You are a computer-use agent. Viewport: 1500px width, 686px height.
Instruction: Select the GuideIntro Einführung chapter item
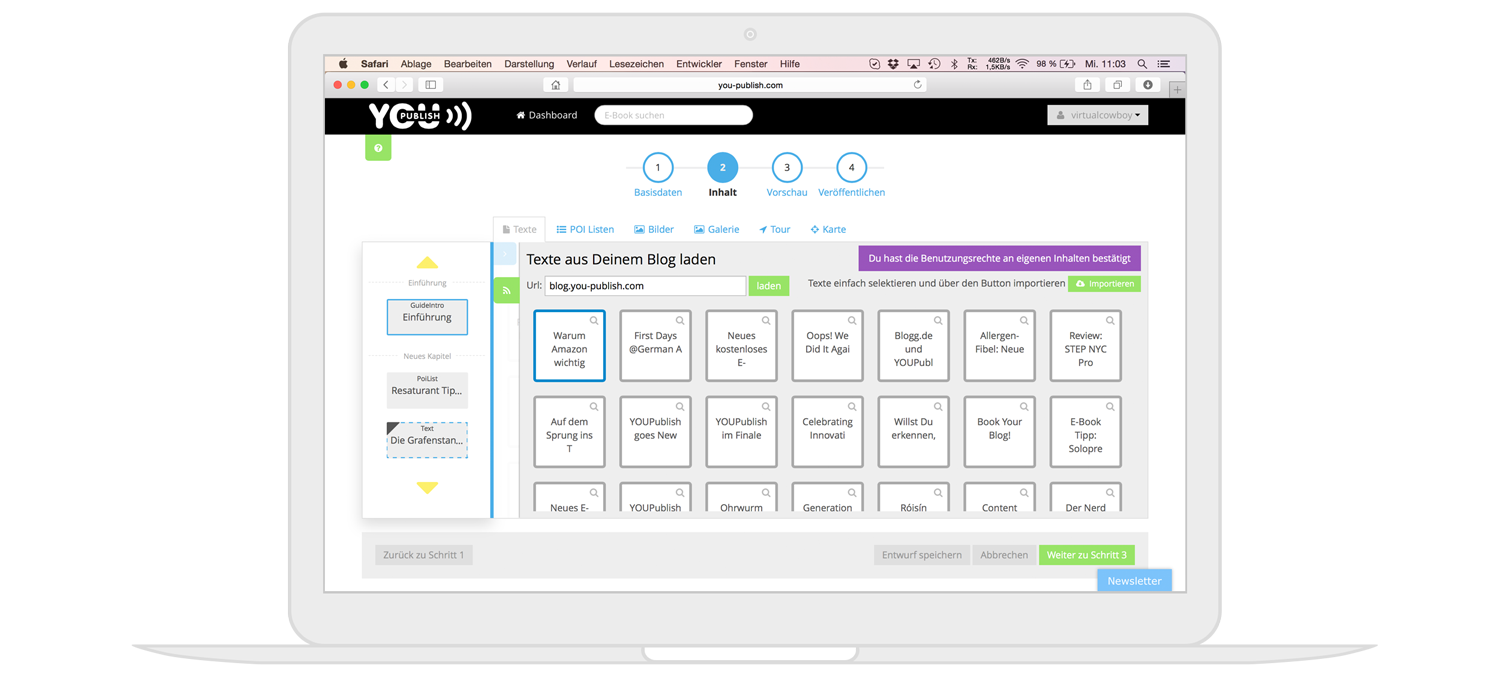(x=427, y=317)
